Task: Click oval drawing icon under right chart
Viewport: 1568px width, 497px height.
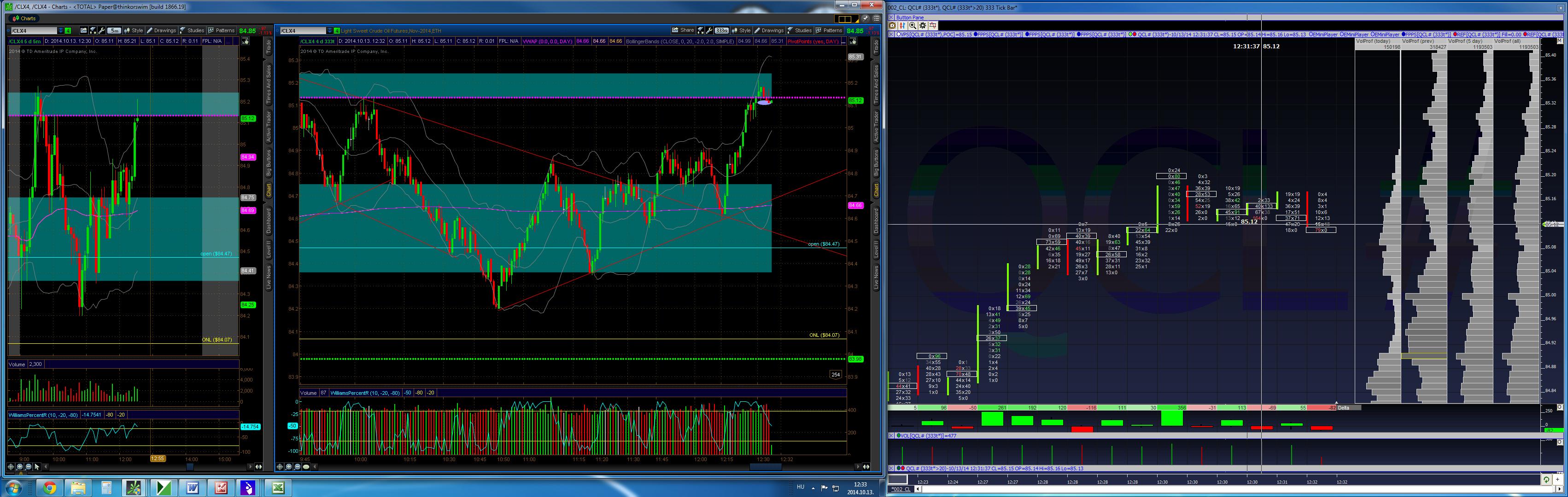Action: point(306,467)
